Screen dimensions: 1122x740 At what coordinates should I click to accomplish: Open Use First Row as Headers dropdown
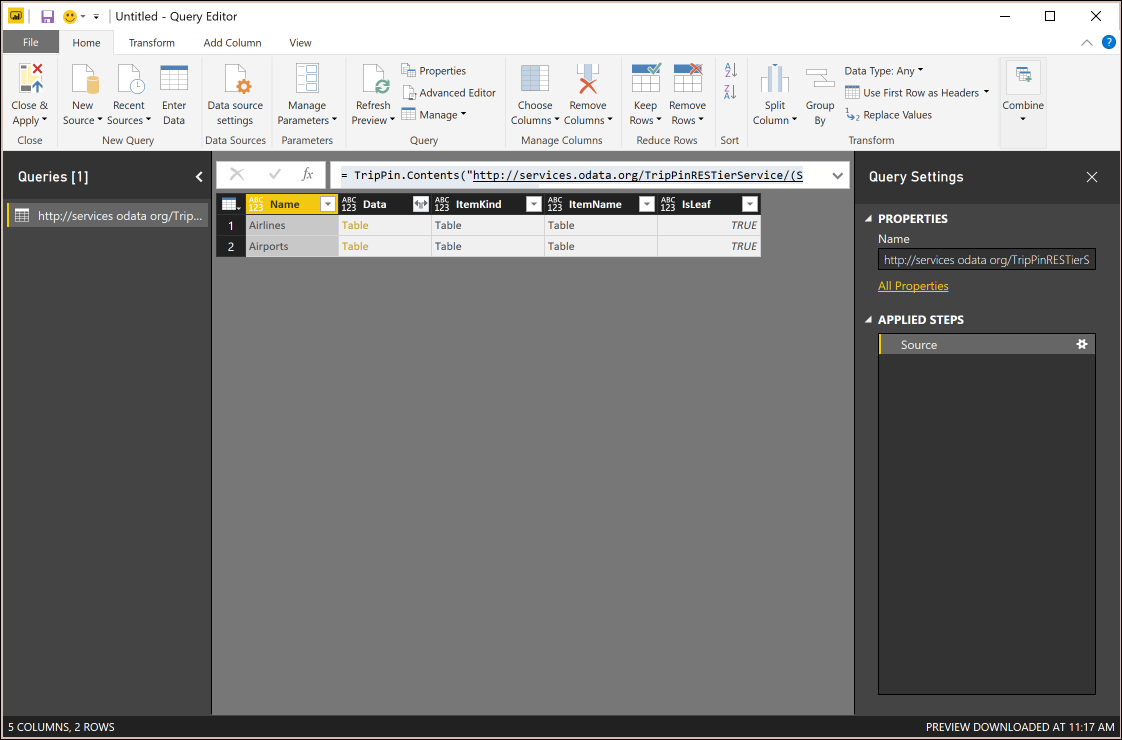pyautogui.click(x=917, y=93)
